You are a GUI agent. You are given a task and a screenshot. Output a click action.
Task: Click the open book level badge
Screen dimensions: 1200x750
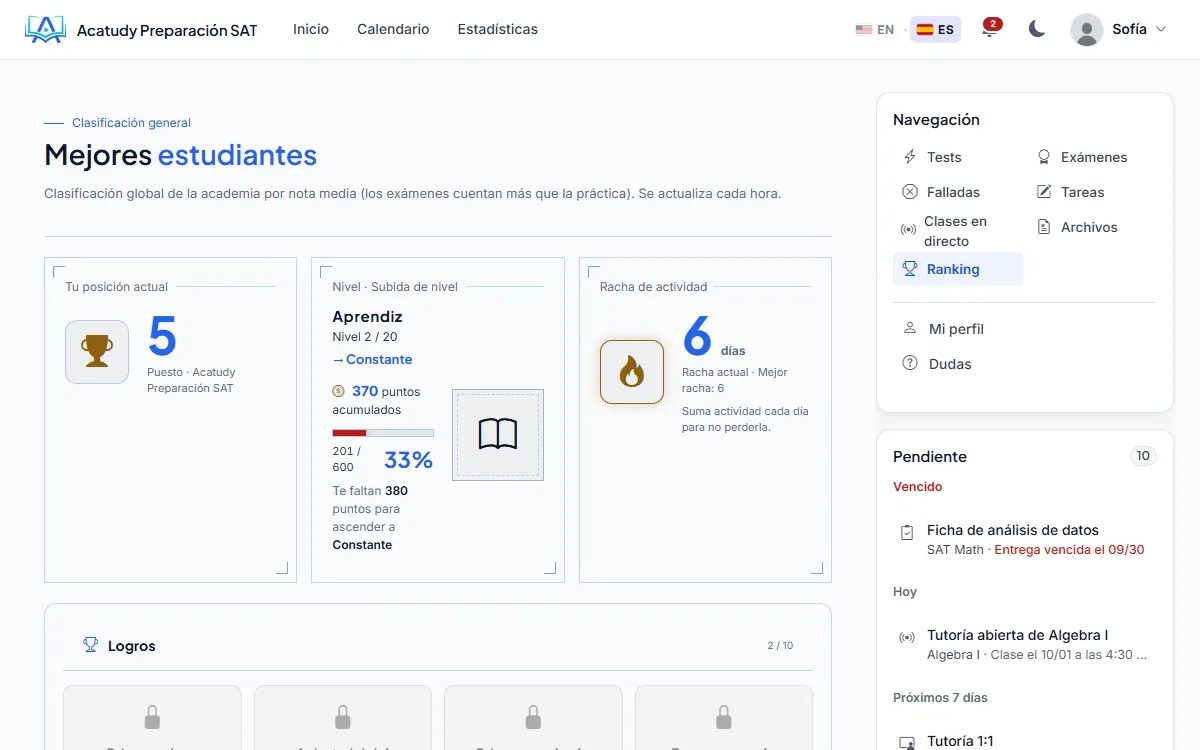[498, 435]
